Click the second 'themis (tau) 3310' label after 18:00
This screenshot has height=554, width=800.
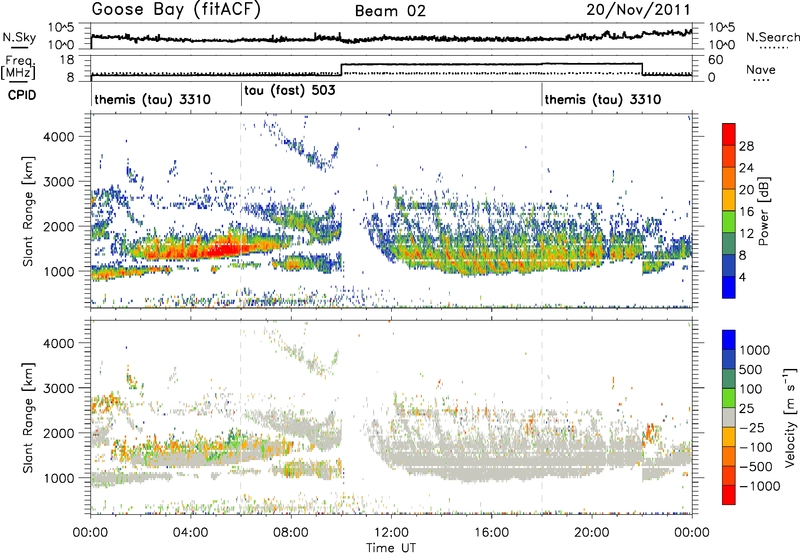pos(603,99)
